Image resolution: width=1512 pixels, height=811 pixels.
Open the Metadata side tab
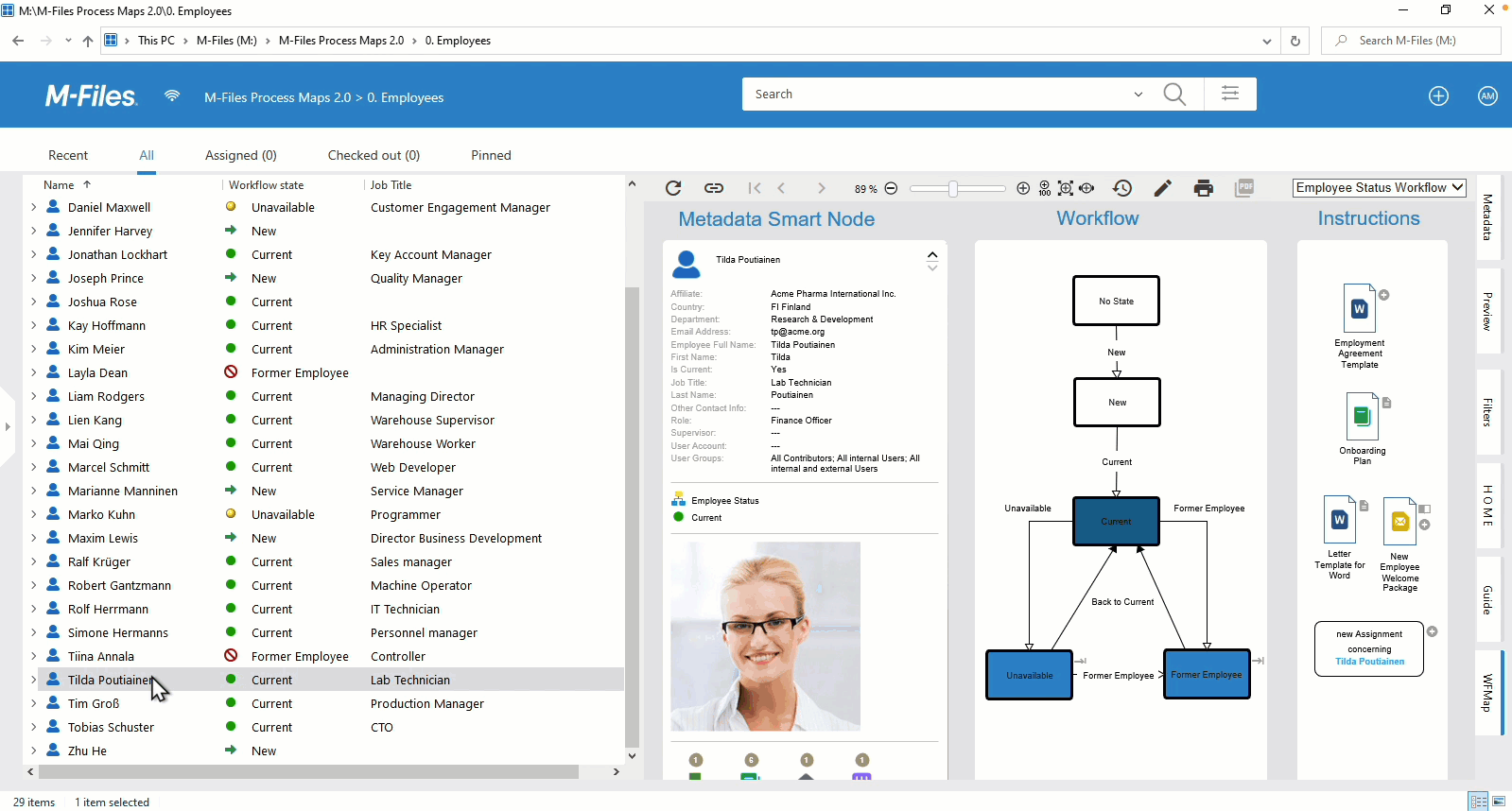1487,216
